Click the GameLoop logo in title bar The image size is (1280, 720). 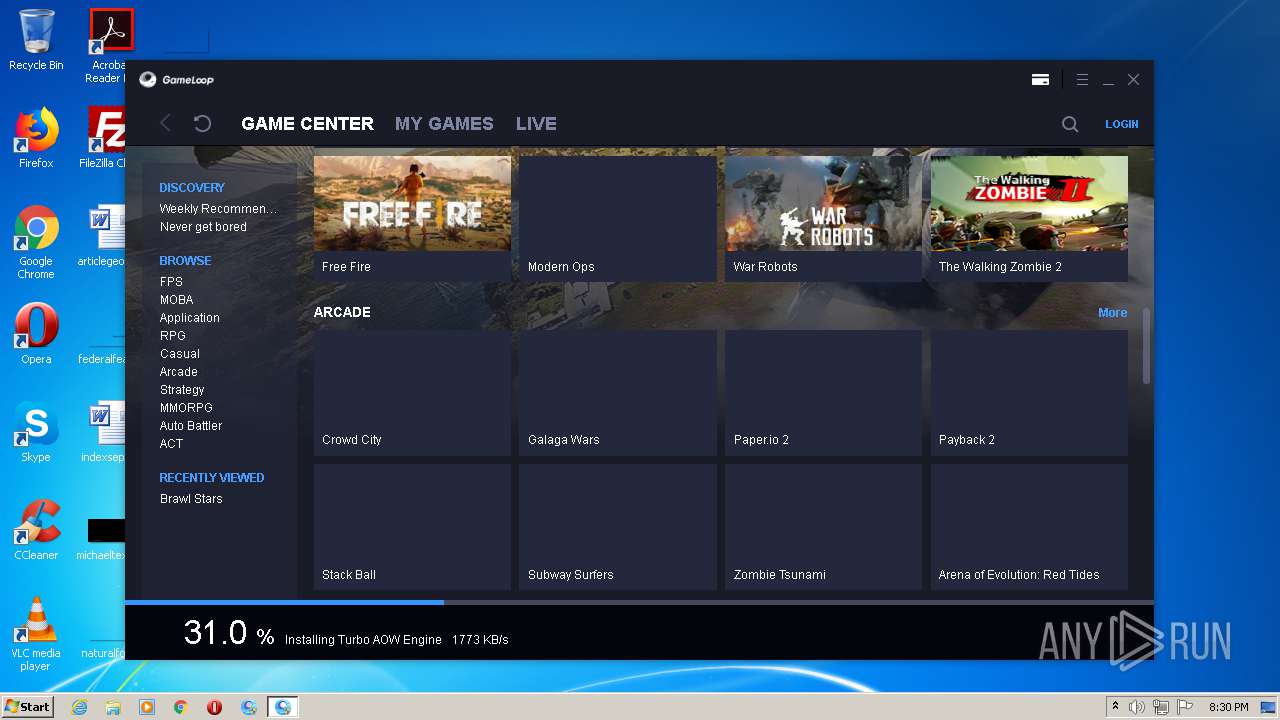(176, 79)
